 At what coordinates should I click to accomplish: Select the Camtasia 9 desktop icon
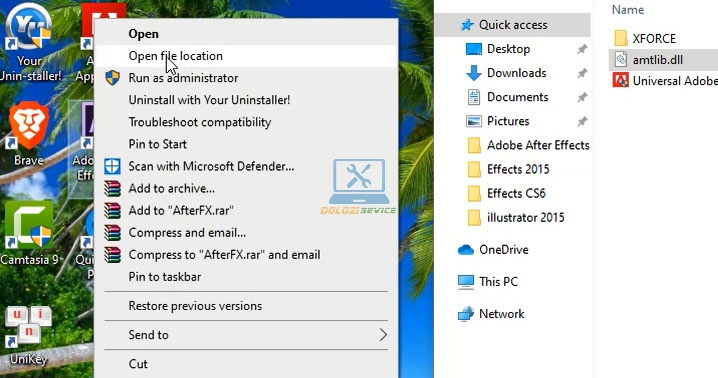click(29, 233)
